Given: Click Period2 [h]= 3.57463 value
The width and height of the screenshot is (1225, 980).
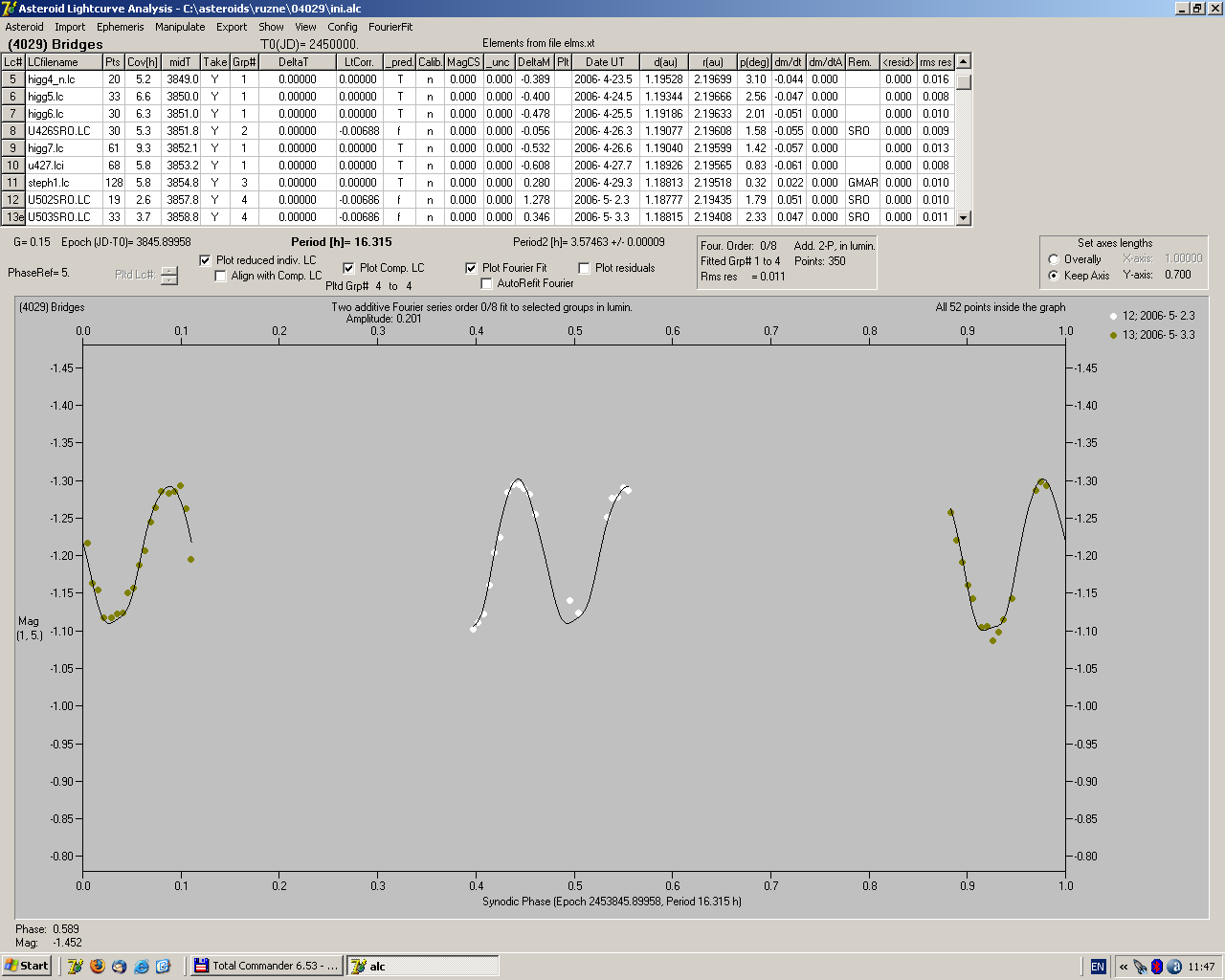Looking at the screenshot, I should 589,242.
